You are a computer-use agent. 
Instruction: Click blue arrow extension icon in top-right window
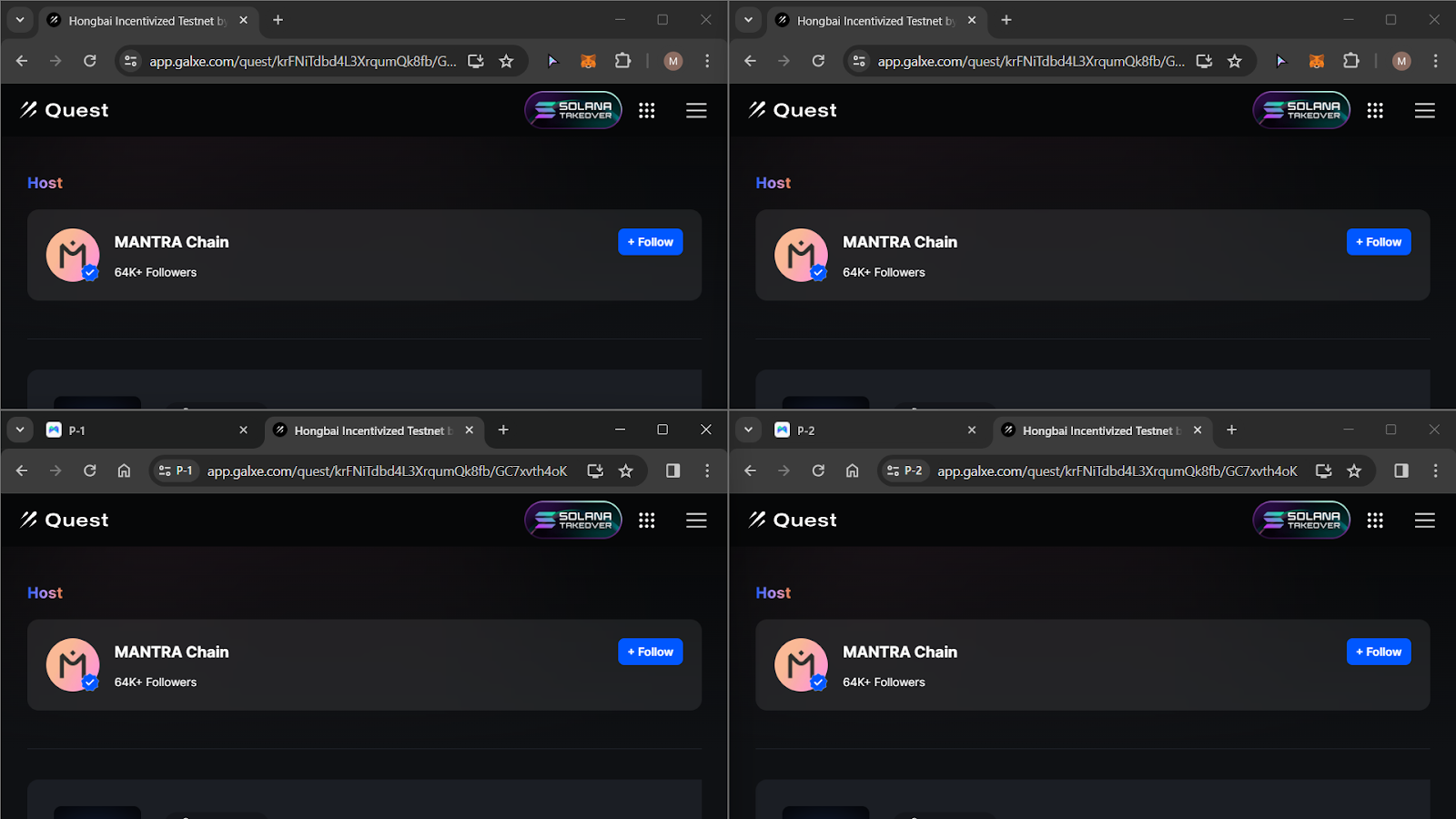(1280, 61)
